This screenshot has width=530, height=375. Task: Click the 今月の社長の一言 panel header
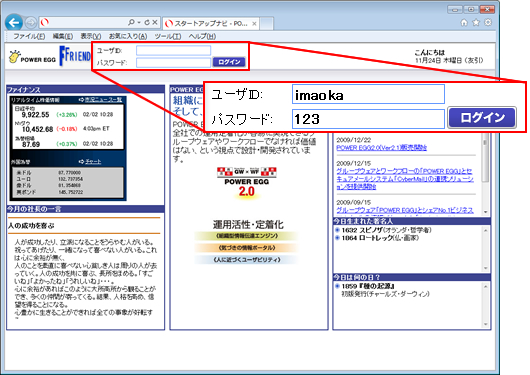click(86, 209)
